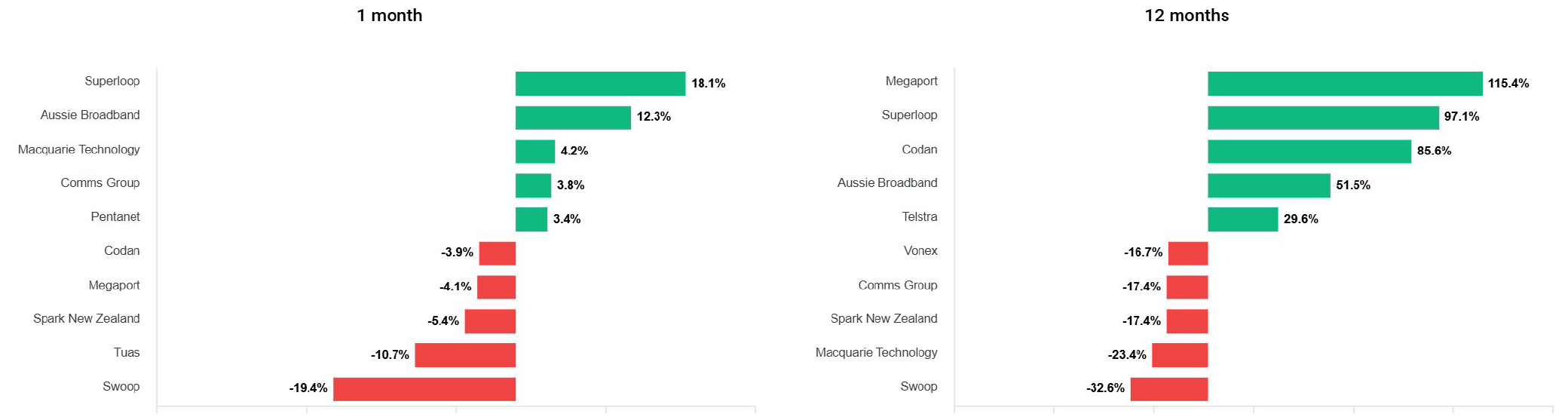This screenshot has width=1568, height=417.
Task: Select the Tuas -10.7% red bar
Action: point(465,355)
